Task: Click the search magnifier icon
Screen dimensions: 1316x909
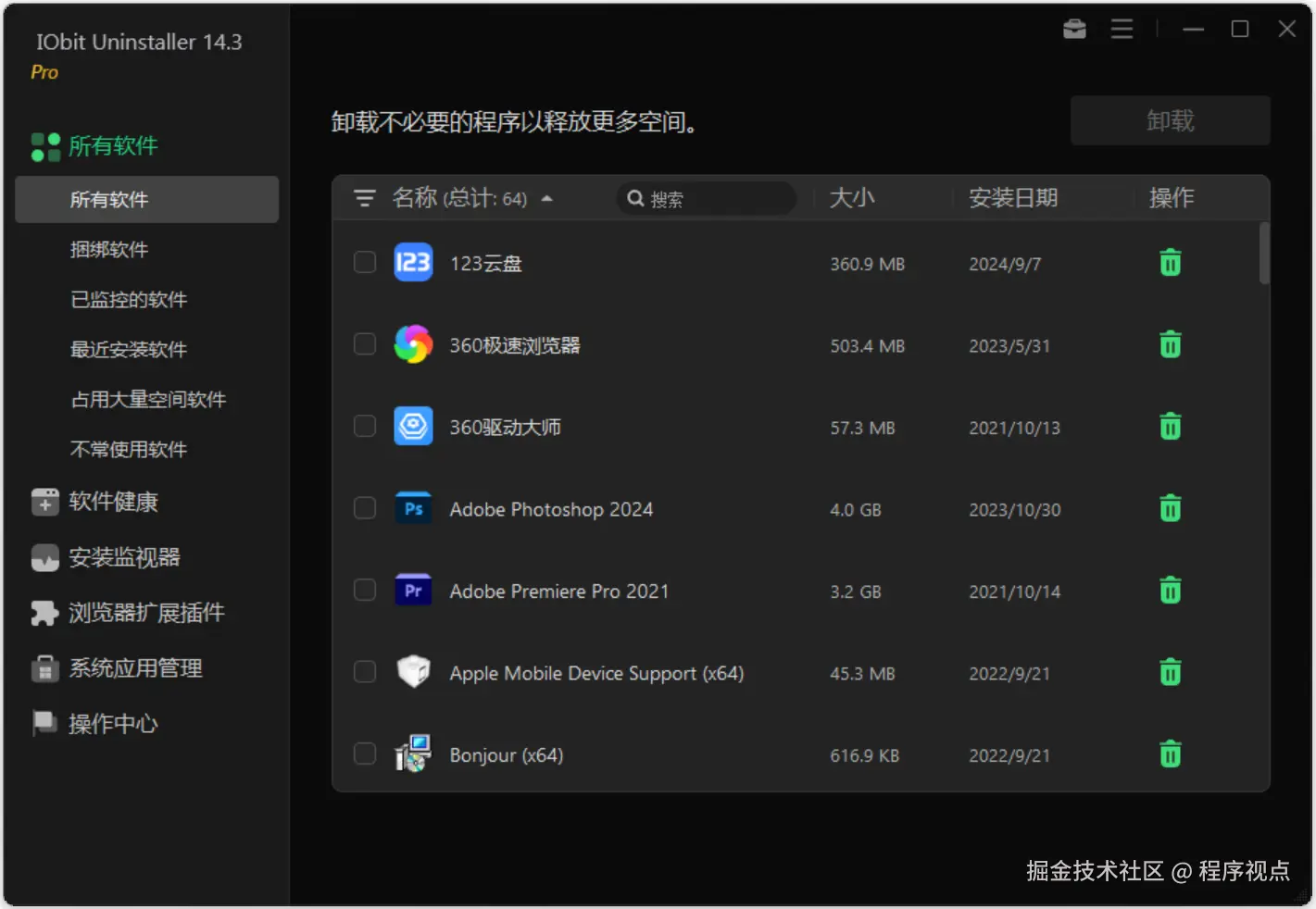Action: point(635,198)
